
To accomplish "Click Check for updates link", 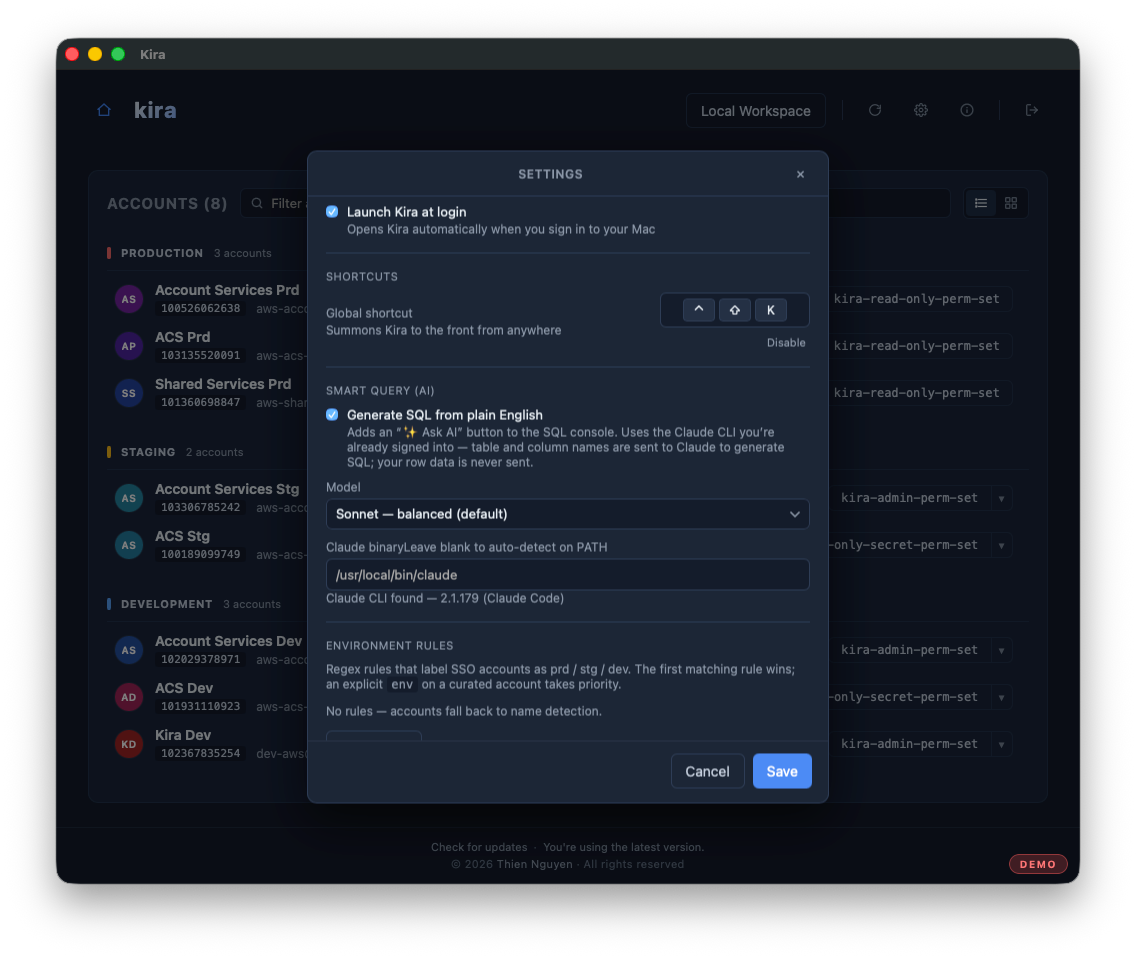I will point(479,847).
